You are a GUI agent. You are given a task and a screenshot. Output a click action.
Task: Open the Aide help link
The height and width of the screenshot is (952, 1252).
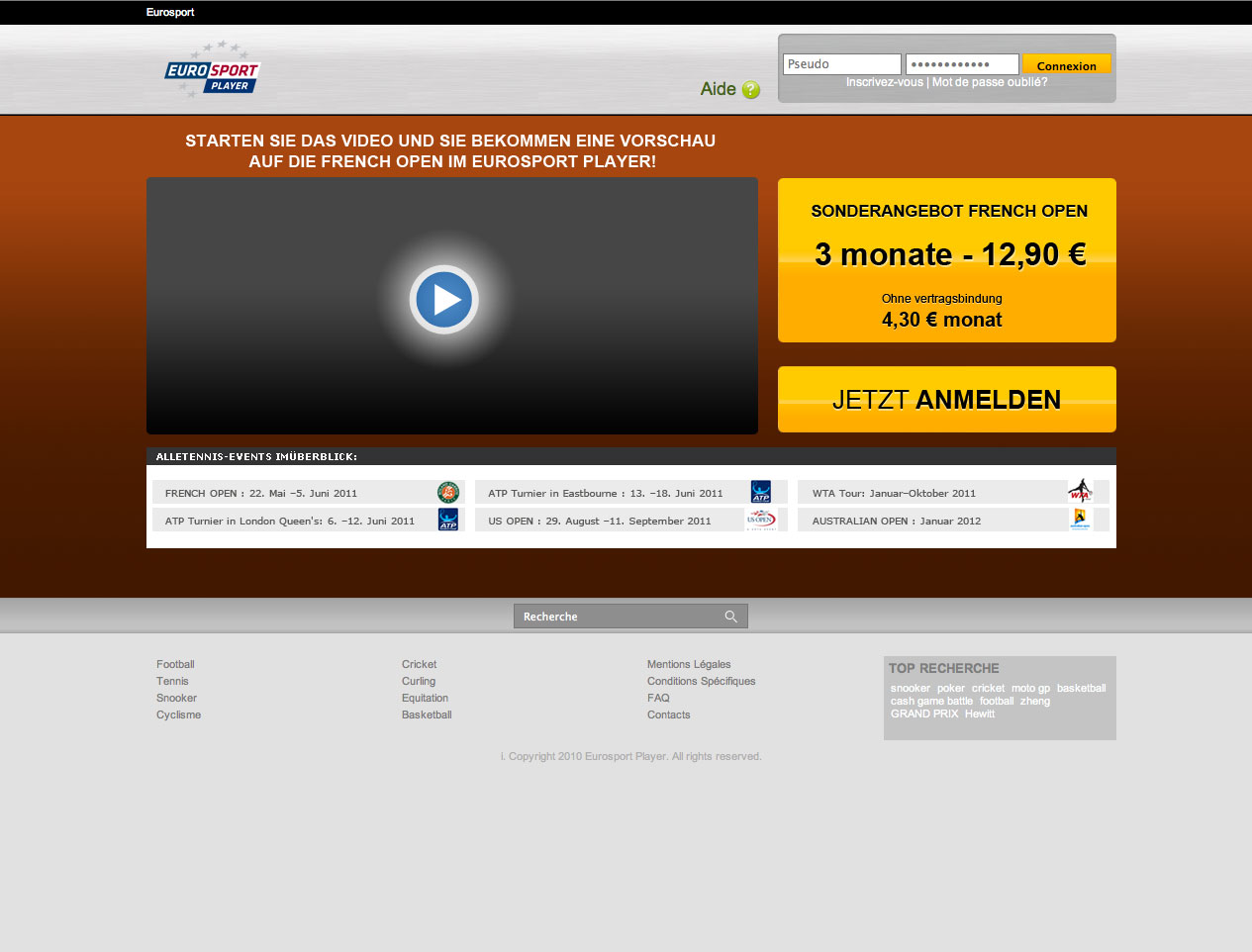click(719, 89)
